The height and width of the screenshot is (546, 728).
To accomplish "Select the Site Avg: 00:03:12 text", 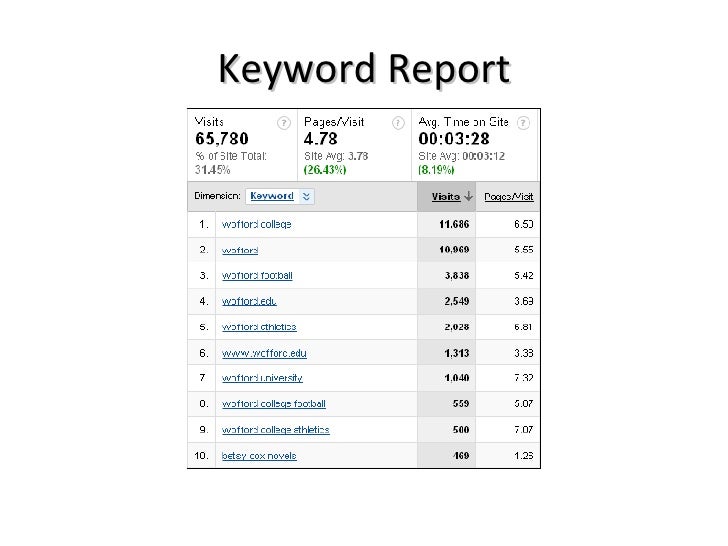I will 462,156.
